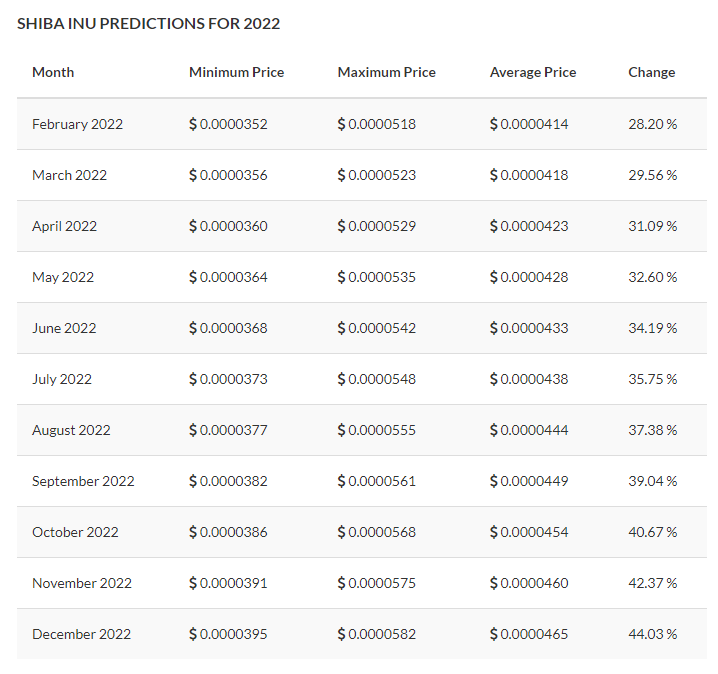Click minimum price $ 0.0000386

(x=228, y=532)
